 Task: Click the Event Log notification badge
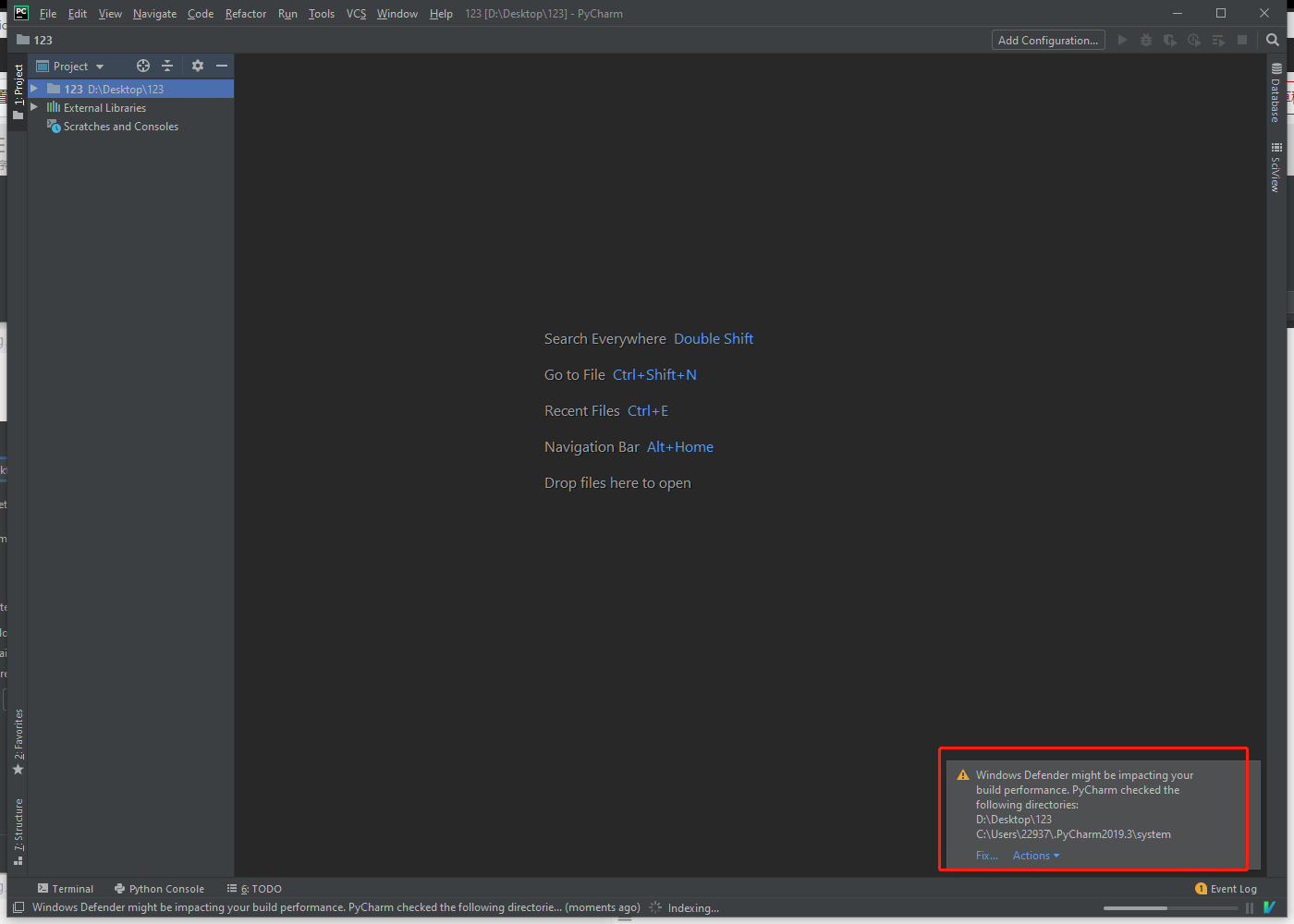click(x=1202, y=889)
